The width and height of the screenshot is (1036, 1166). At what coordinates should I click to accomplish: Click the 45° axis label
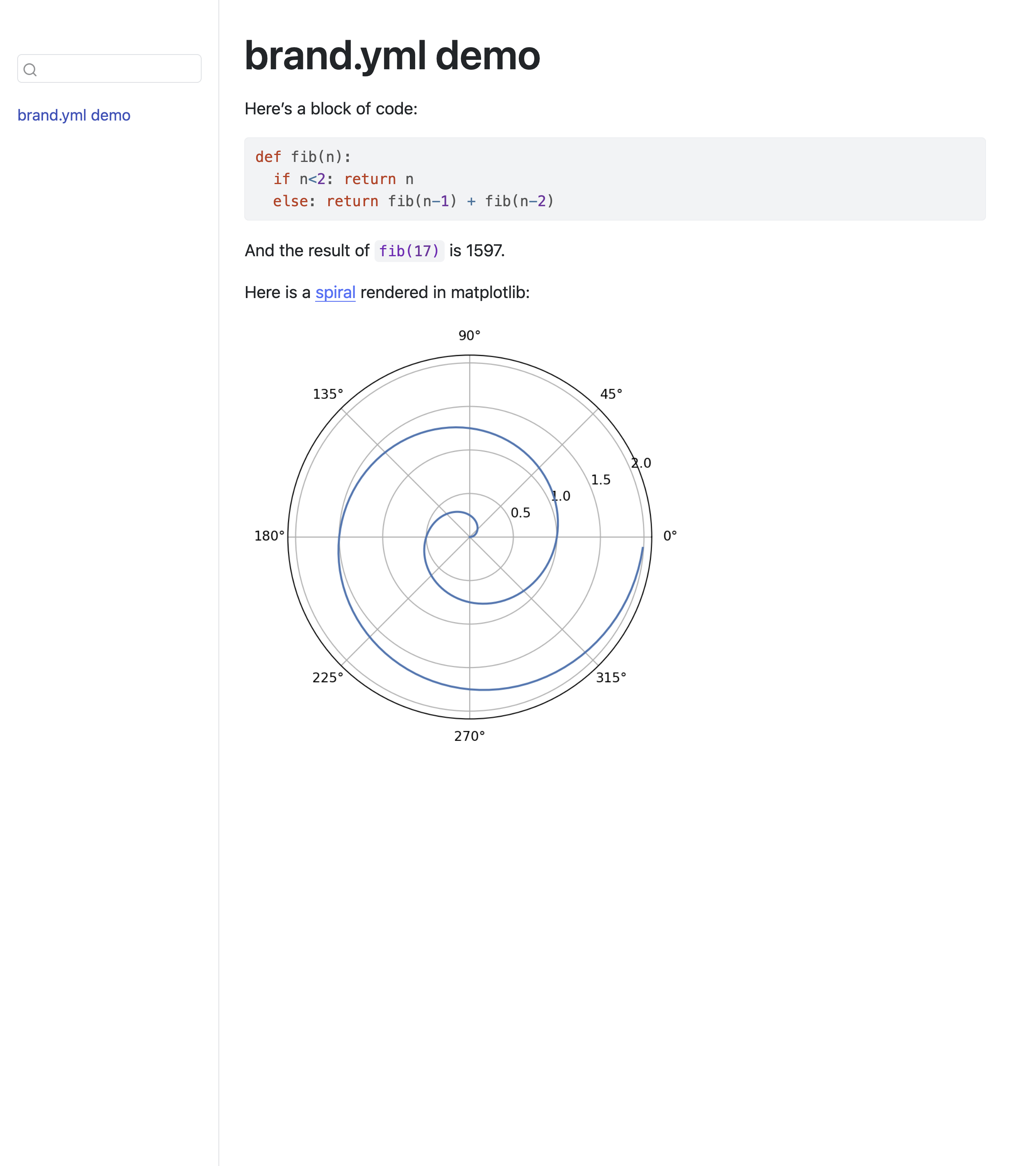point(611,394)
